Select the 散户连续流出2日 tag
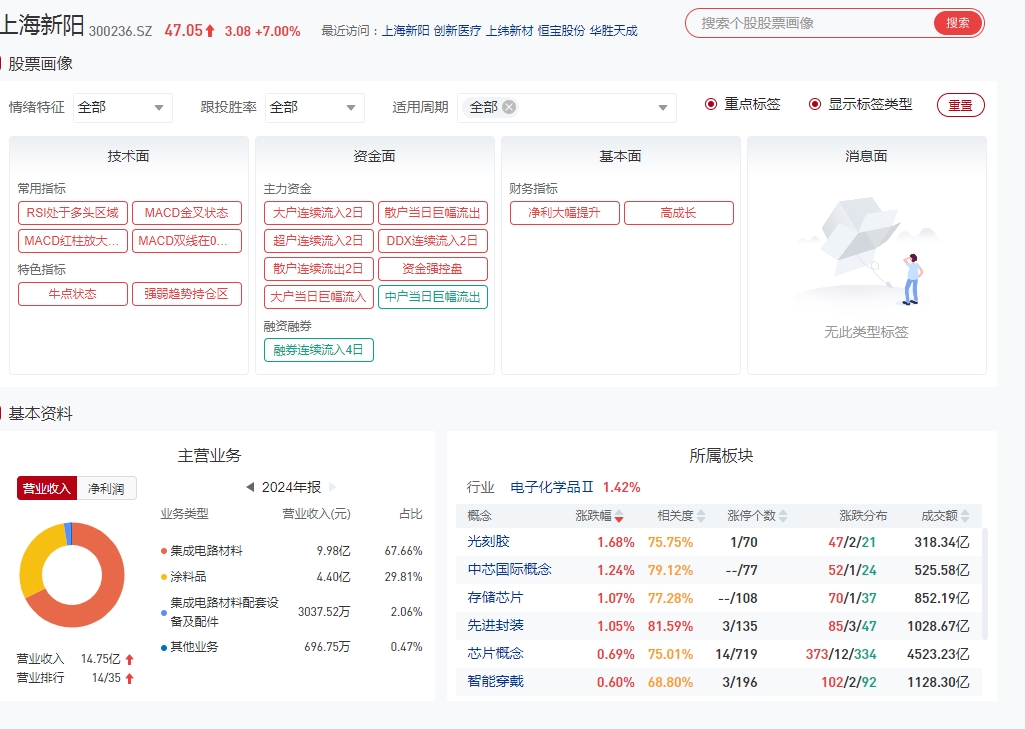 (318, 269)
